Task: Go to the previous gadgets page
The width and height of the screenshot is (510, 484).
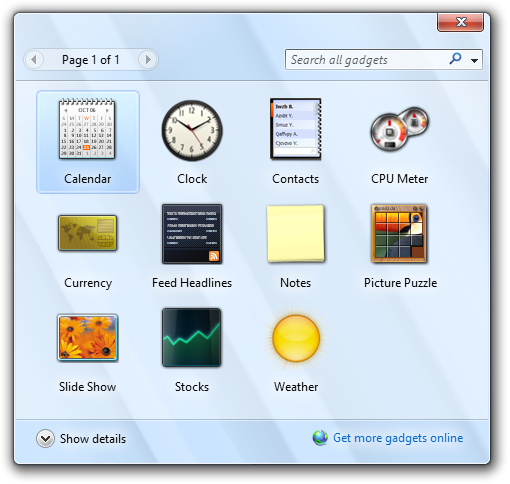Action: click(x=34, y=60)
